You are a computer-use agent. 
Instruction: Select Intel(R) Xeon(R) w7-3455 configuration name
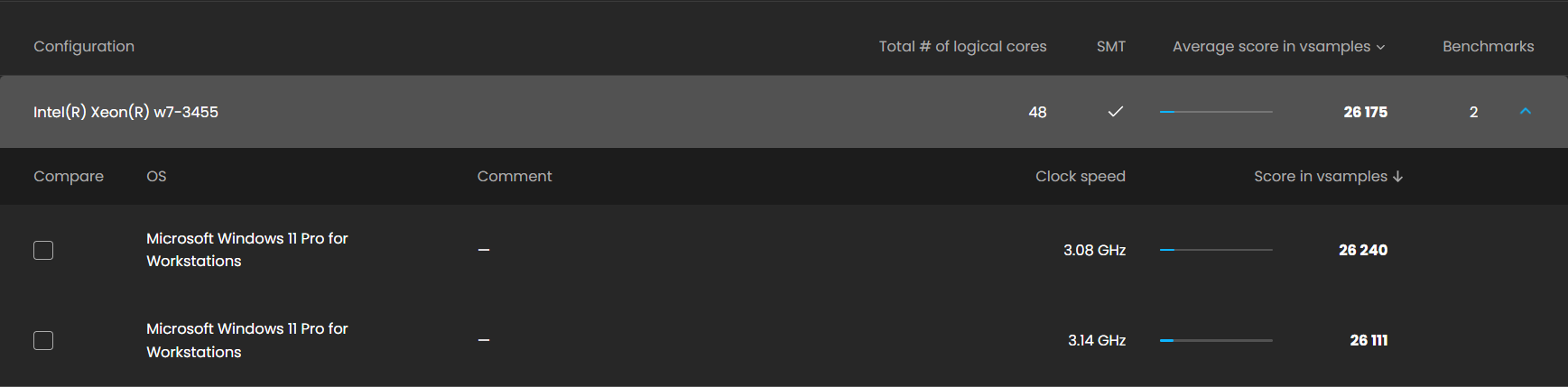tap(125, 112)
